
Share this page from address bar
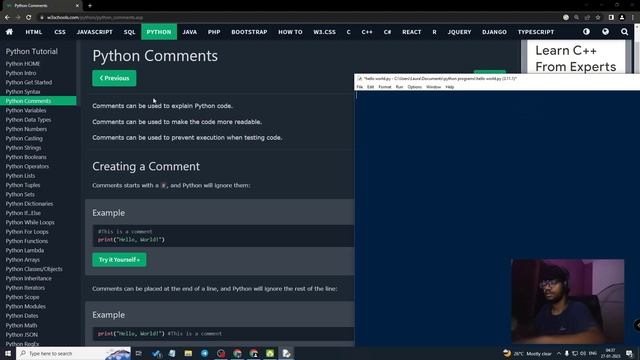[587, 17]
